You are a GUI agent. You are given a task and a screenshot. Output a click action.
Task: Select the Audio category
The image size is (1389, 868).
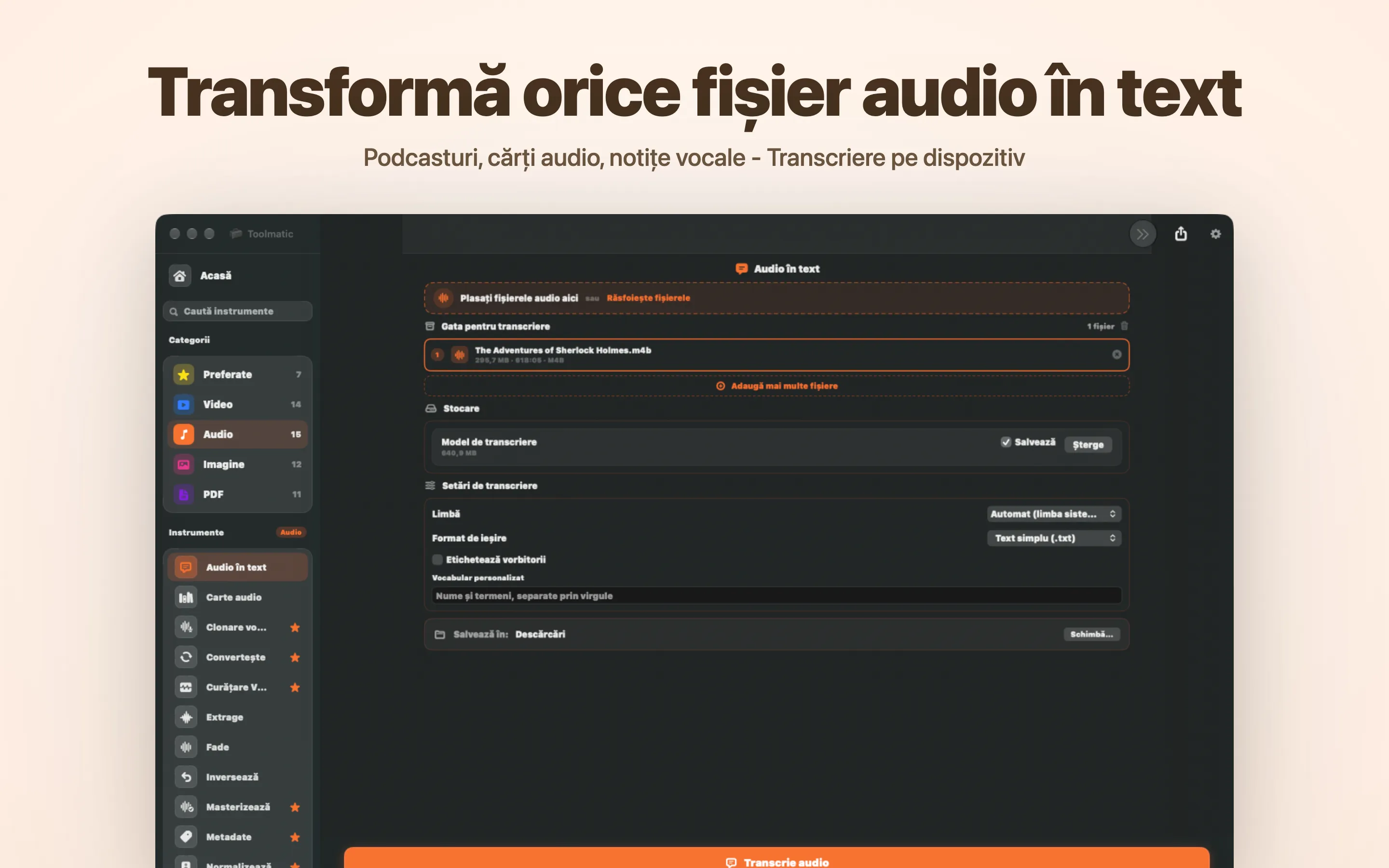(238, 434)
